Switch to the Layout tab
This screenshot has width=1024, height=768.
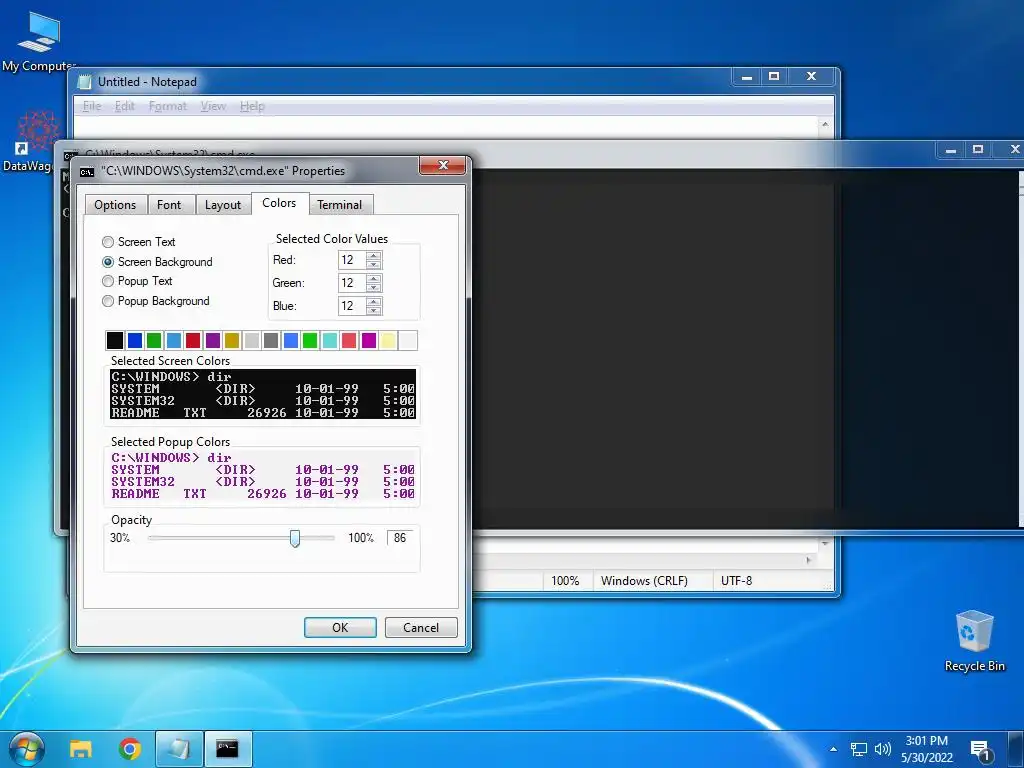223,205
